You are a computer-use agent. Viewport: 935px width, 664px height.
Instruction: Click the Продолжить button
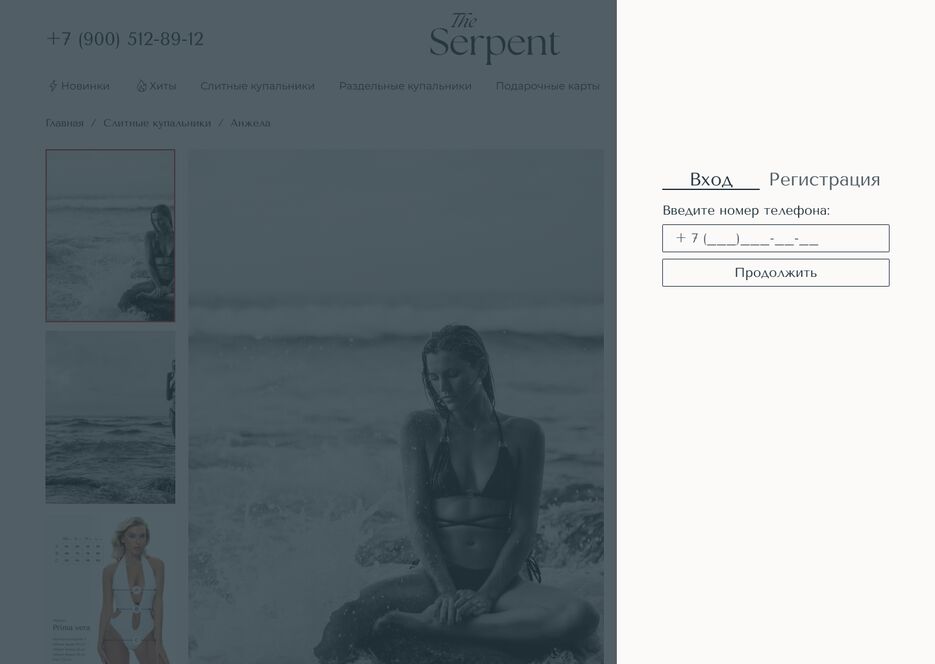pyautogui.click(x=776, y=273)
